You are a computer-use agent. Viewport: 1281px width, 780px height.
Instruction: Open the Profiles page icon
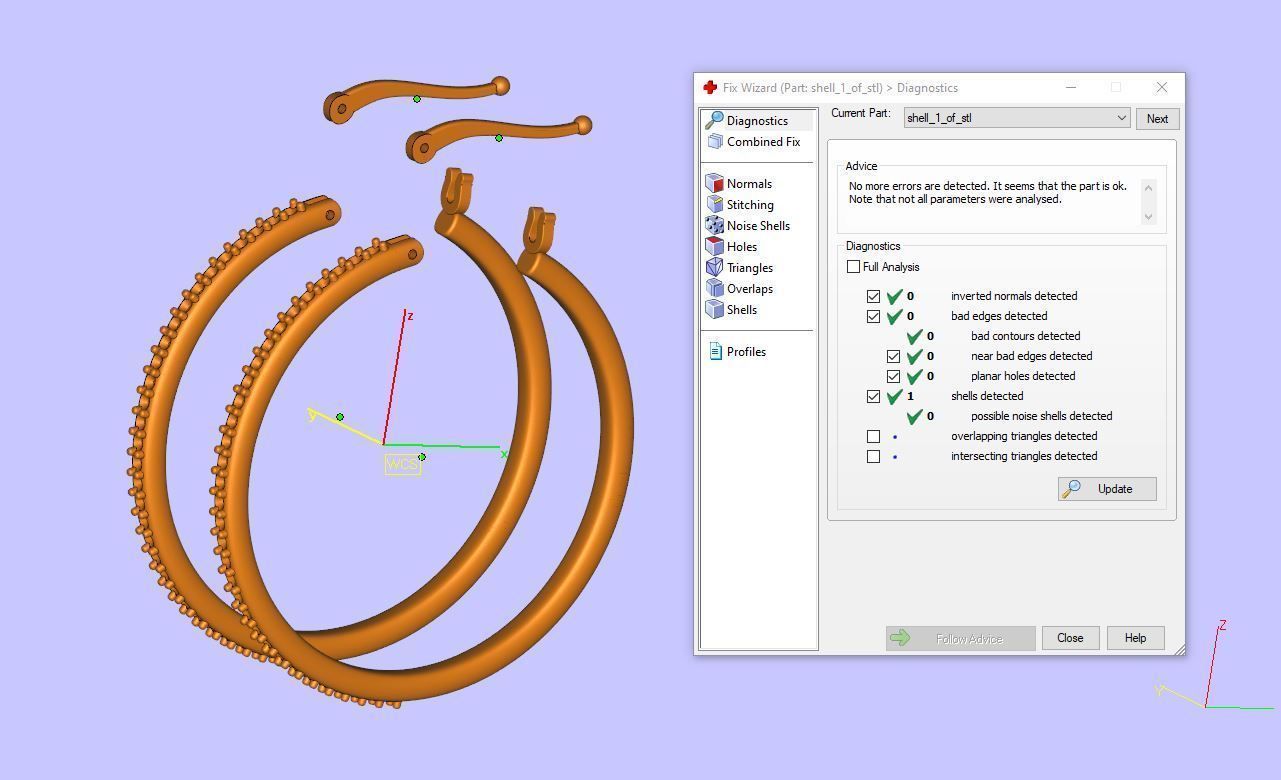tap(715, 351)
